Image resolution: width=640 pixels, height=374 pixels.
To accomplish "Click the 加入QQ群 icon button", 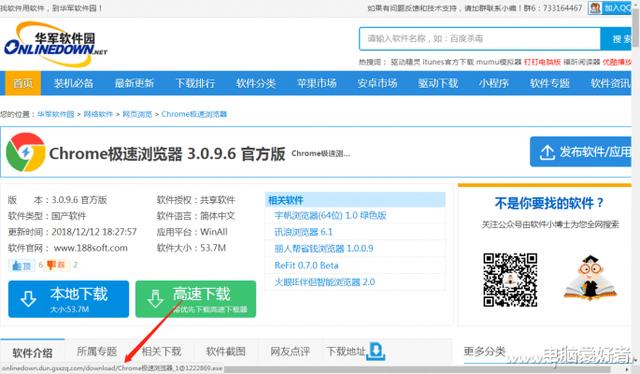I will (610, 8).
